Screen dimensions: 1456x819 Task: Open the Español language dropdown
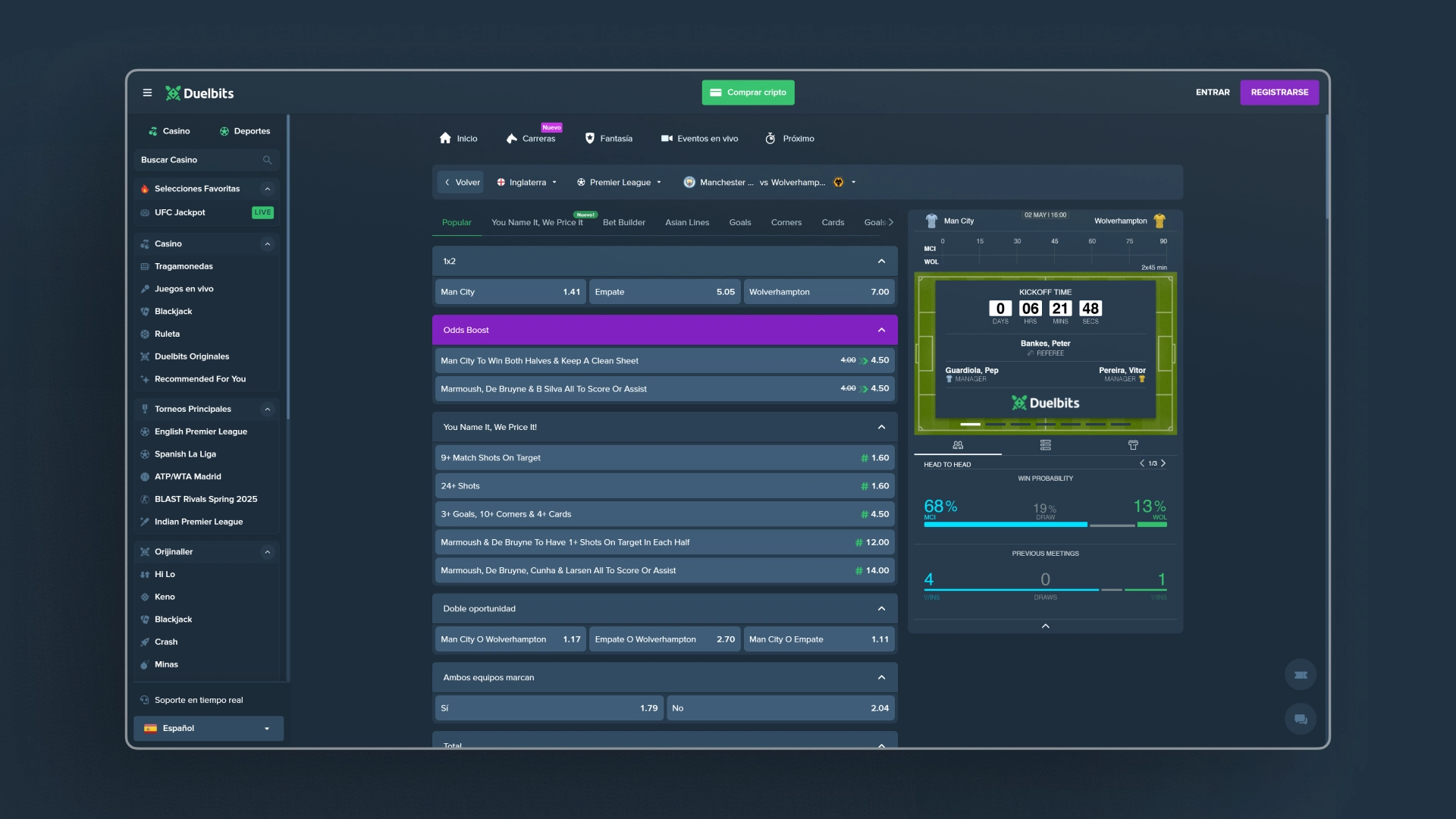click(209, 728)
